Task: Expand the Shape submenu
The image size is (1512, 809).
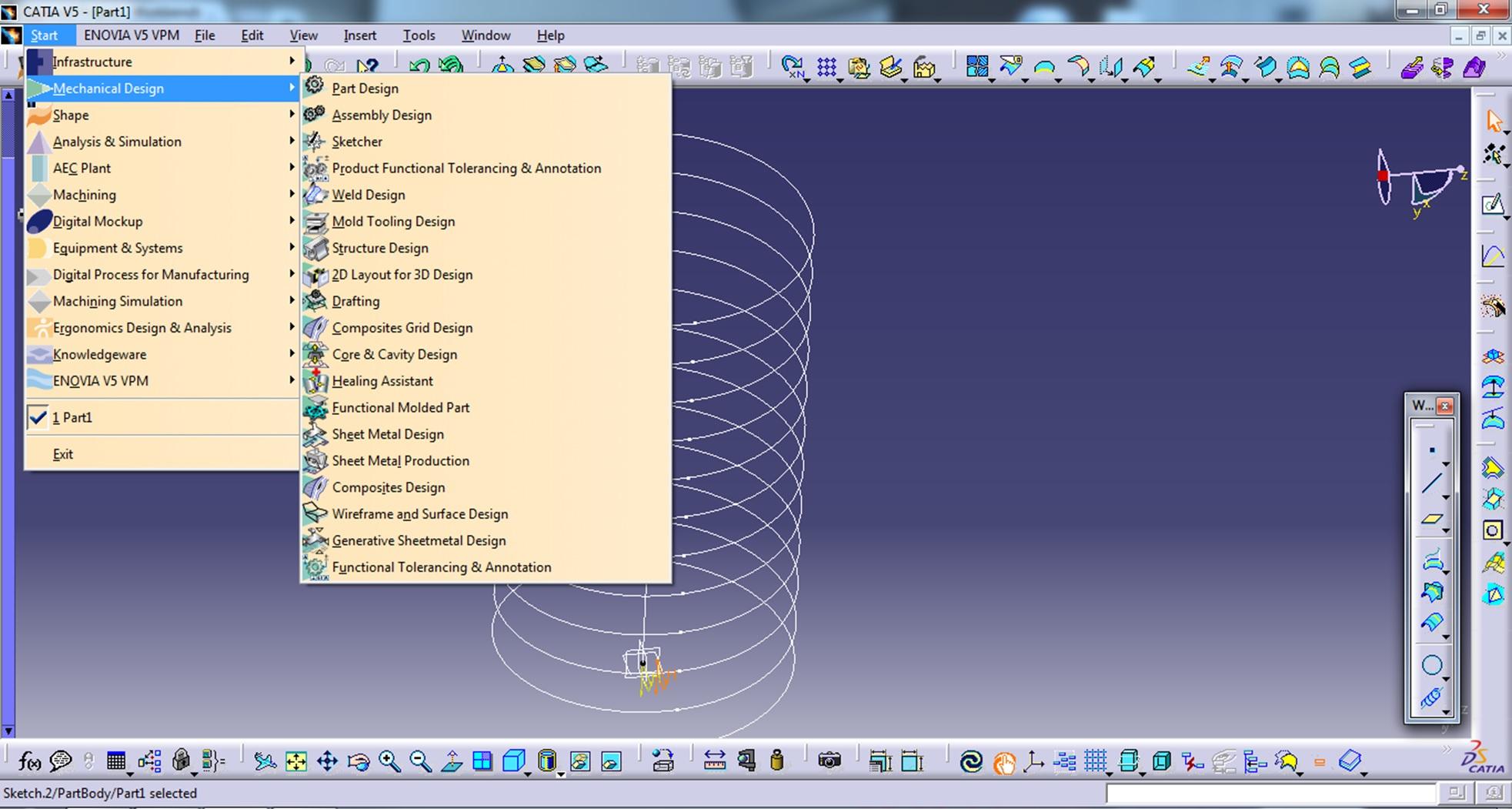Action: click(x=162, y=115)
